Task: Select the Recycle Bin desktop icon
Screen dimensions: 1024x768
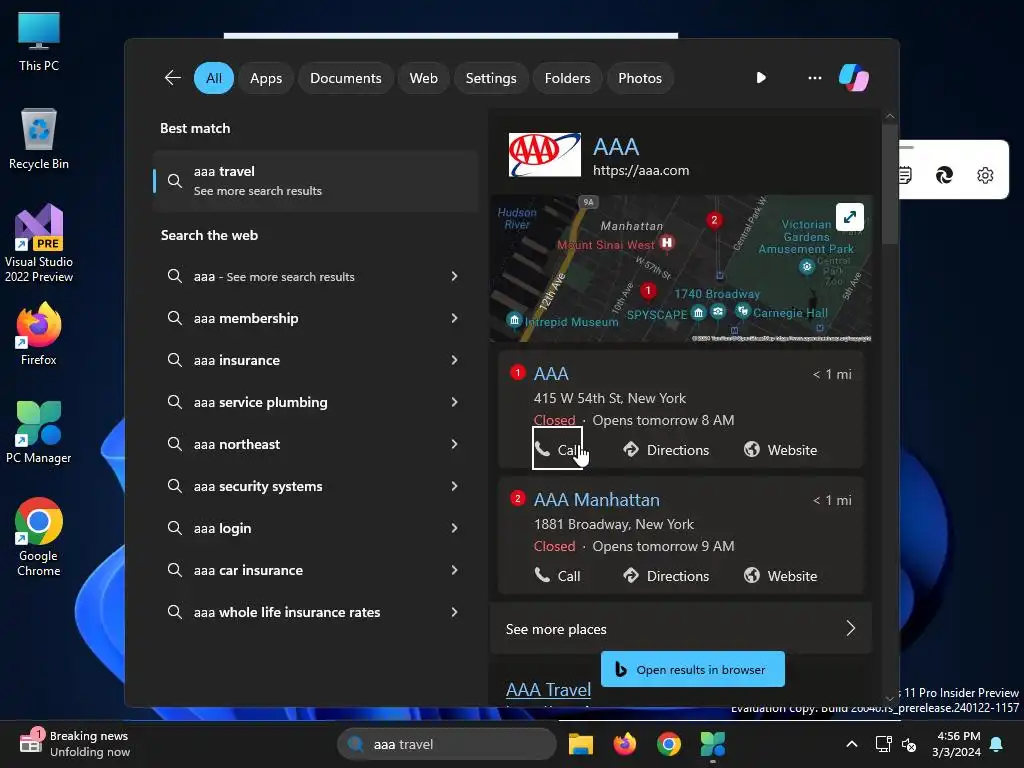Action: (x=39, y=139)
